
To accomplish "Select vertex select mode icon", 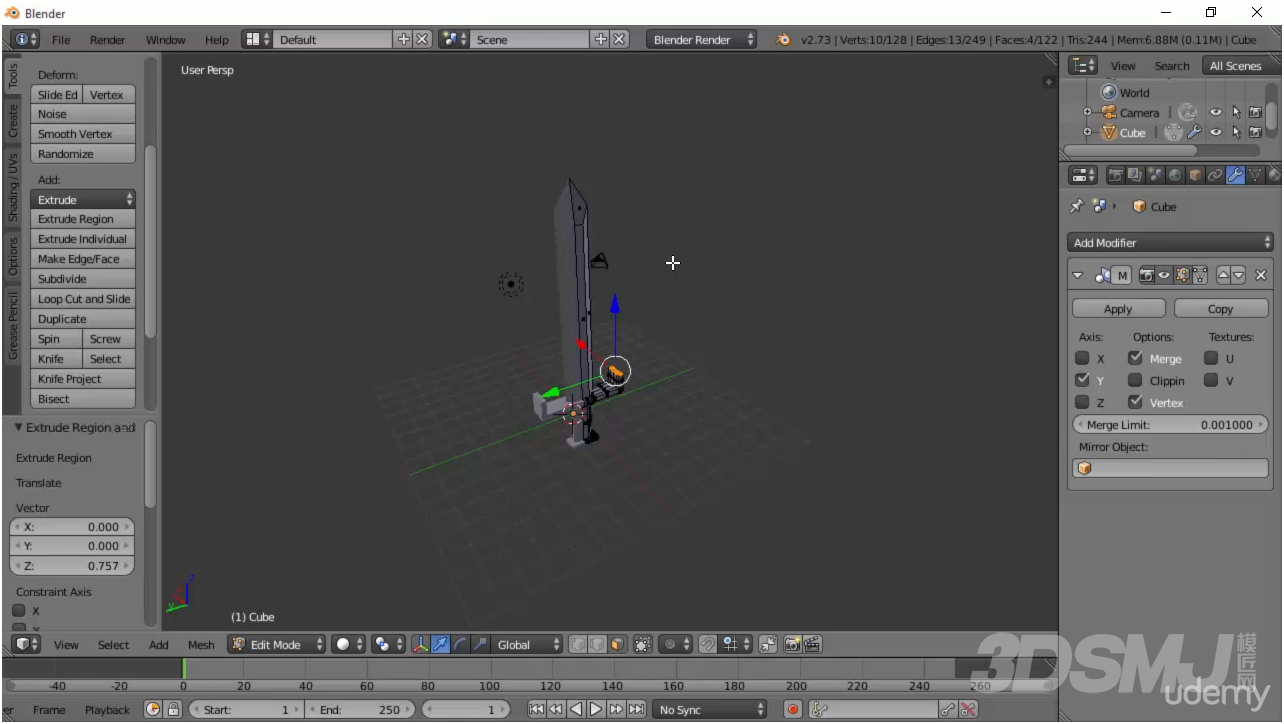I will [579, 644].
